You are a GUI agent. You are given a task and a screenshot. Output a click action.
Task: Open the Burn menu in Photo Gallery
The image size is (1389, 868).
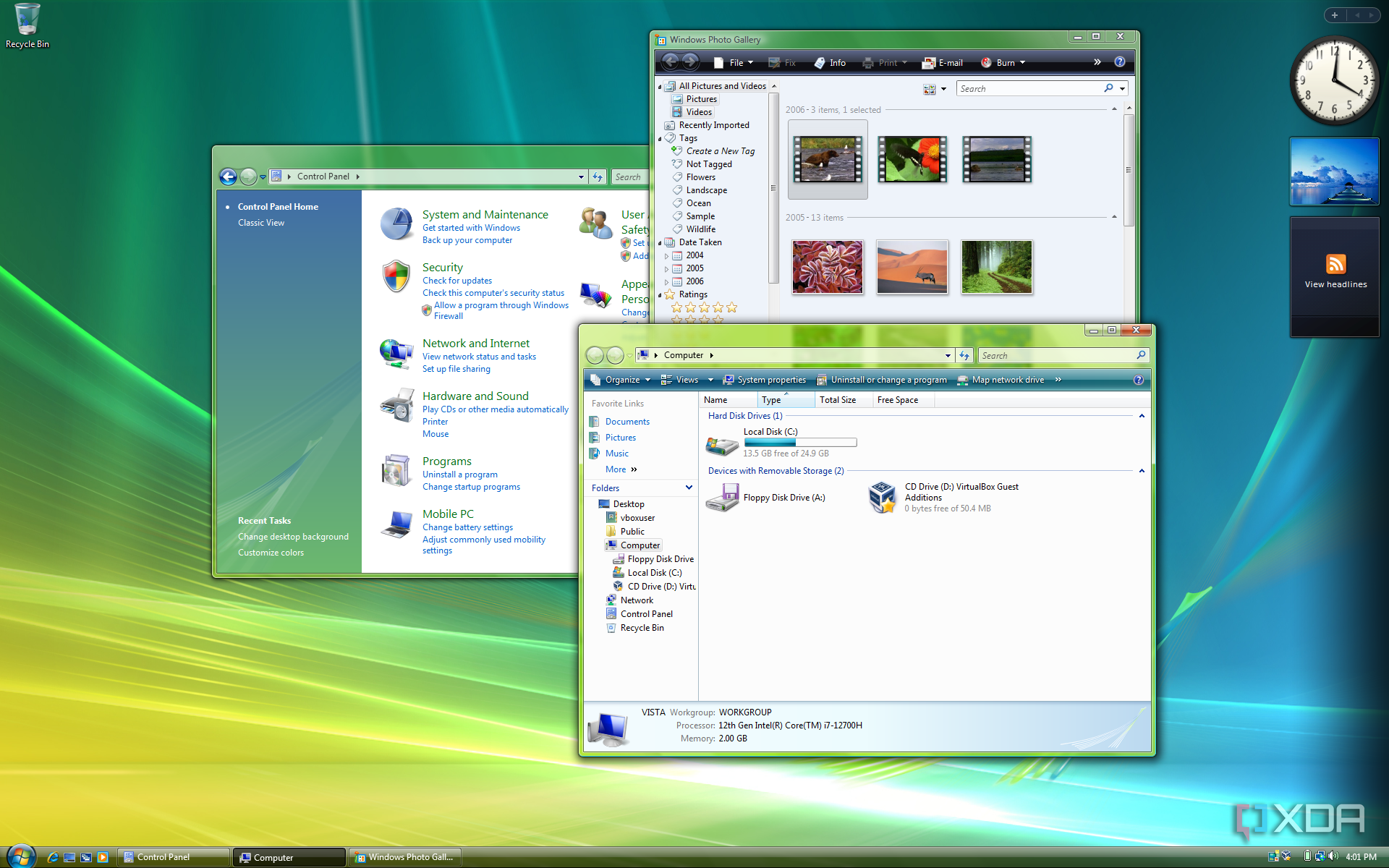pyautogui.click(x=1003, y=63)
